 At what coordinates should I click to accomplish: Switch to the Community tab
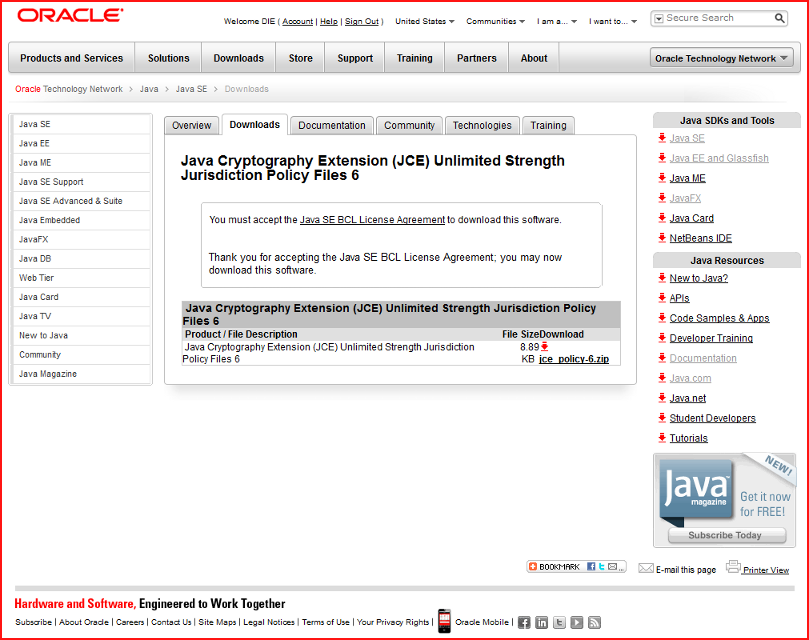(x=409, y=125)
